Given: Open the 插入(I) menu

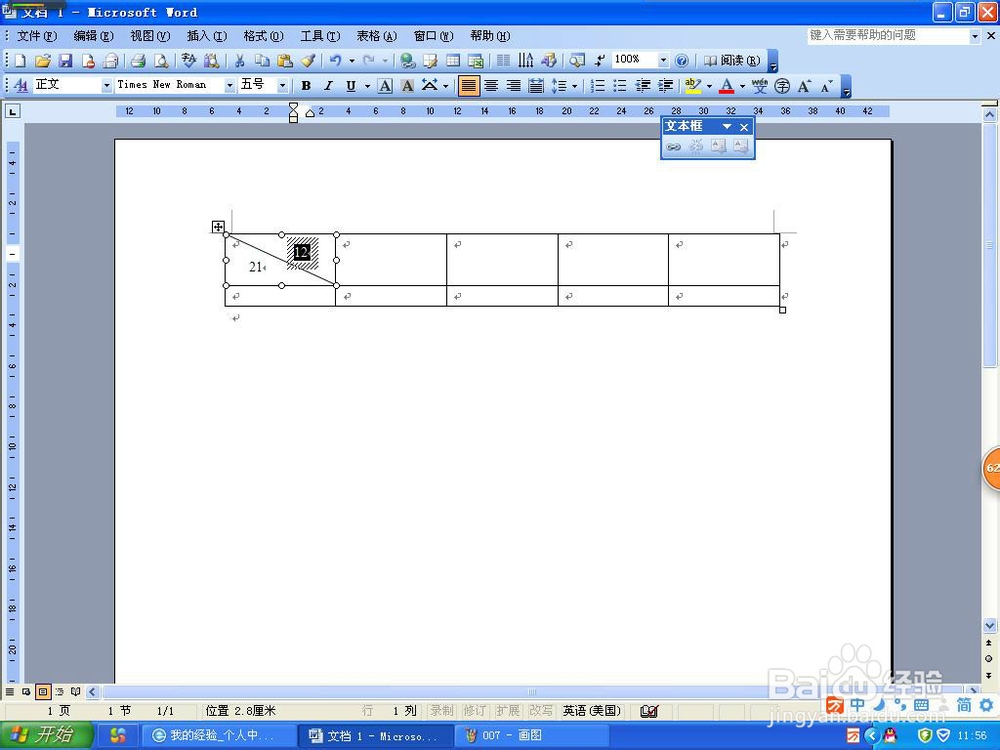Looking at the screenshot, I should tap(207, 36).
